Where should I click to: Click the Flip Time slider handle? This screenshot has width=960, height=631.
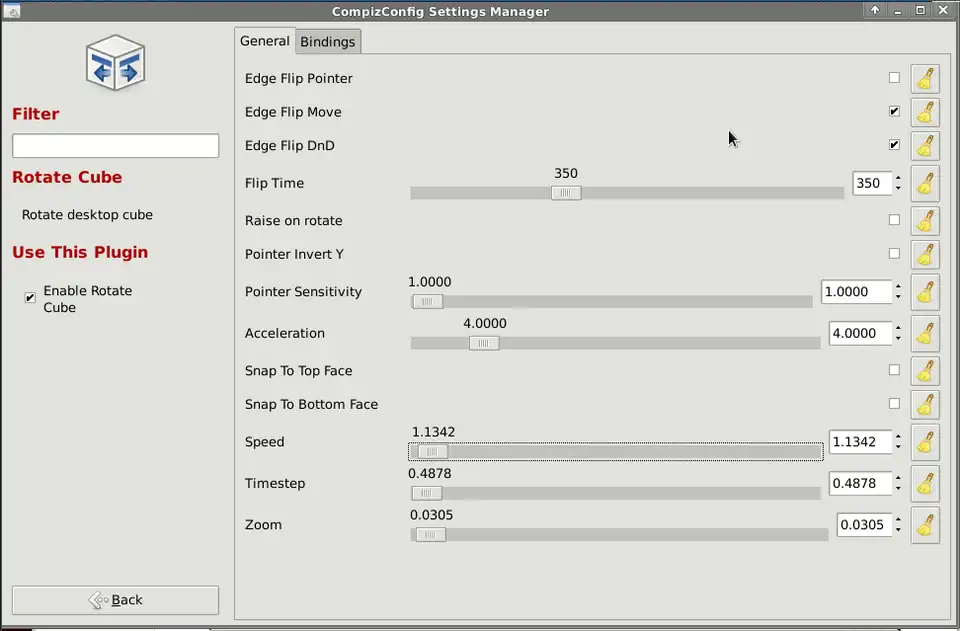(566, 193)
